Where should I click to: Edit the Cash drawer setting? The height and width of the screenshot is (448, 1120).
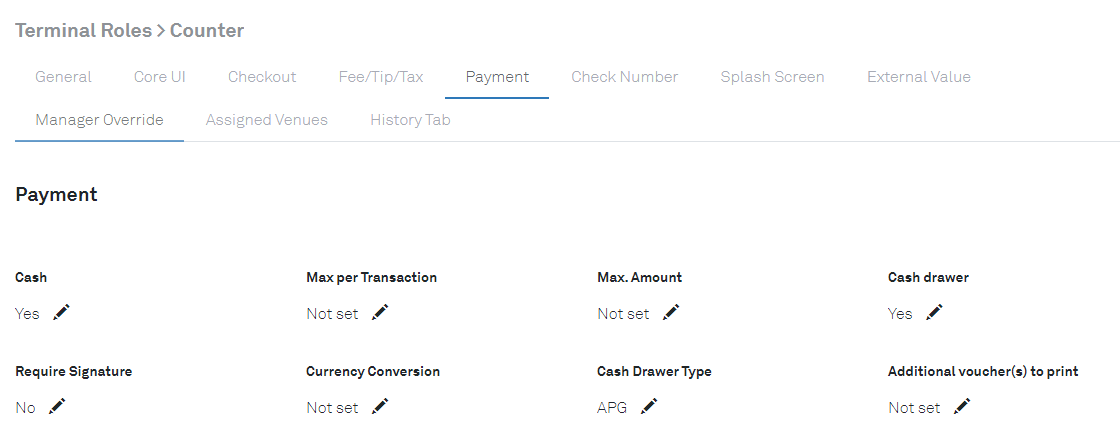point(934,313)
